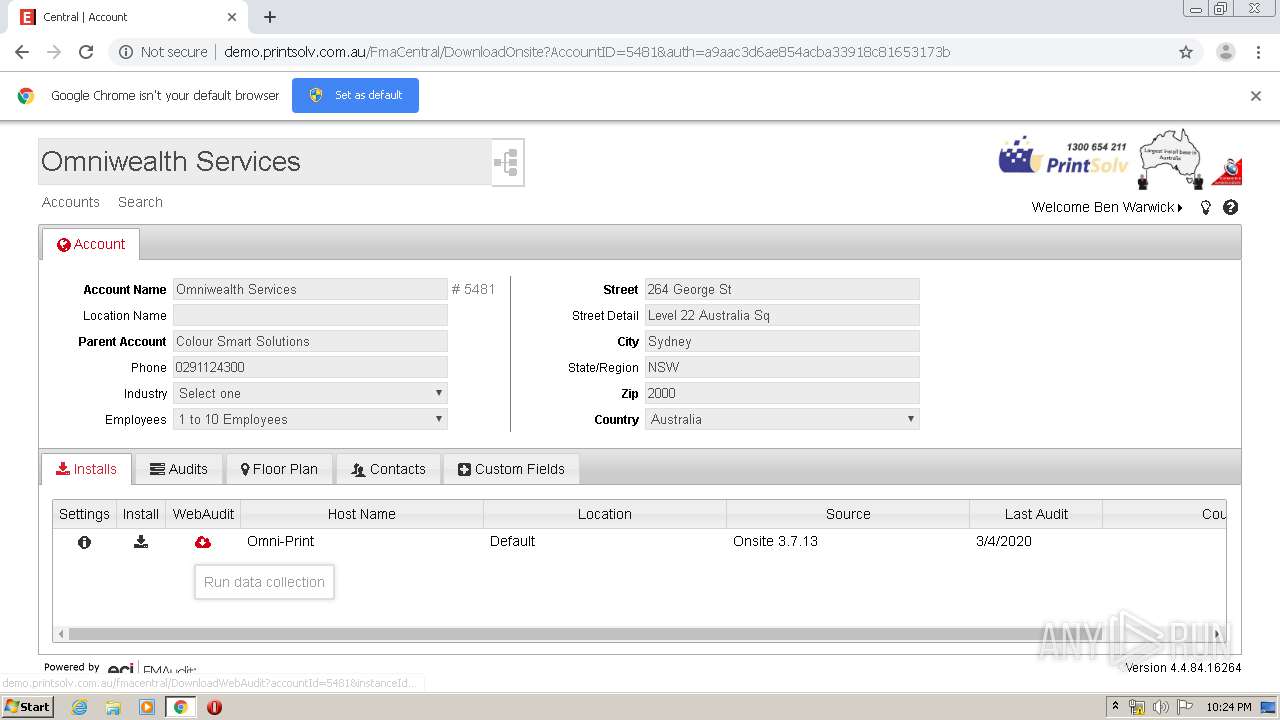Image resolution: width=1280 pixels, height=720 pixels.
Task: Sort by the Host Name column header
Action: 362,514
